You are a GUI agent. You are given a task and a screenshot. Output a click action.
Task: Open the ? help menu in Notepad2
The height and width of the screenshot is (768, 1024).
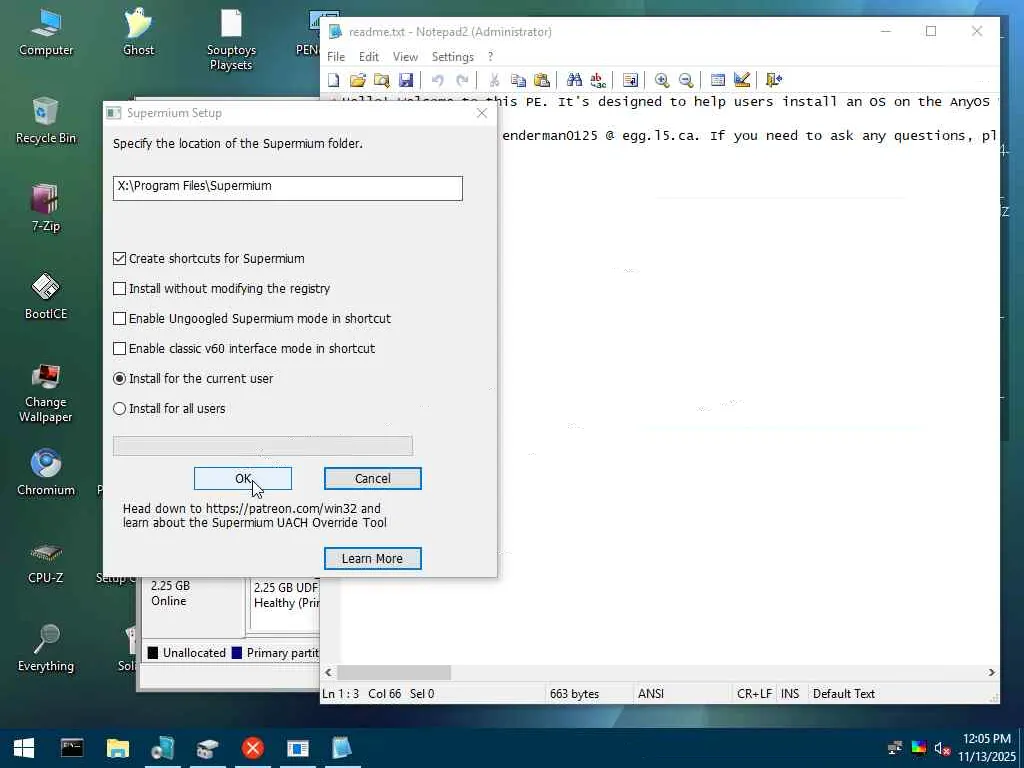490,57
